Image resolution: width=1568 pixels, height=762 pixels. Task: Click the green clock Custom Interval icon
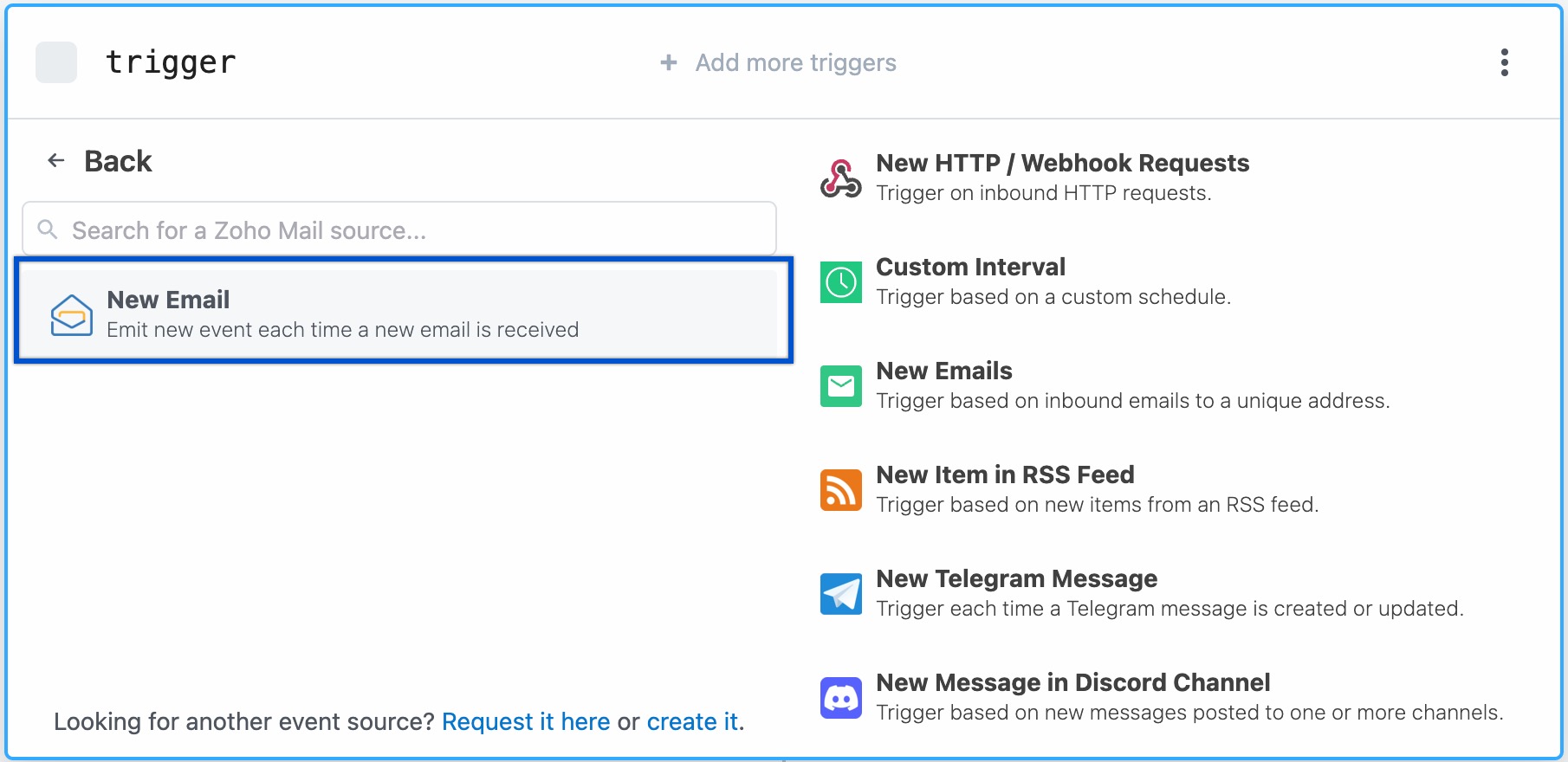pos(840,282)
